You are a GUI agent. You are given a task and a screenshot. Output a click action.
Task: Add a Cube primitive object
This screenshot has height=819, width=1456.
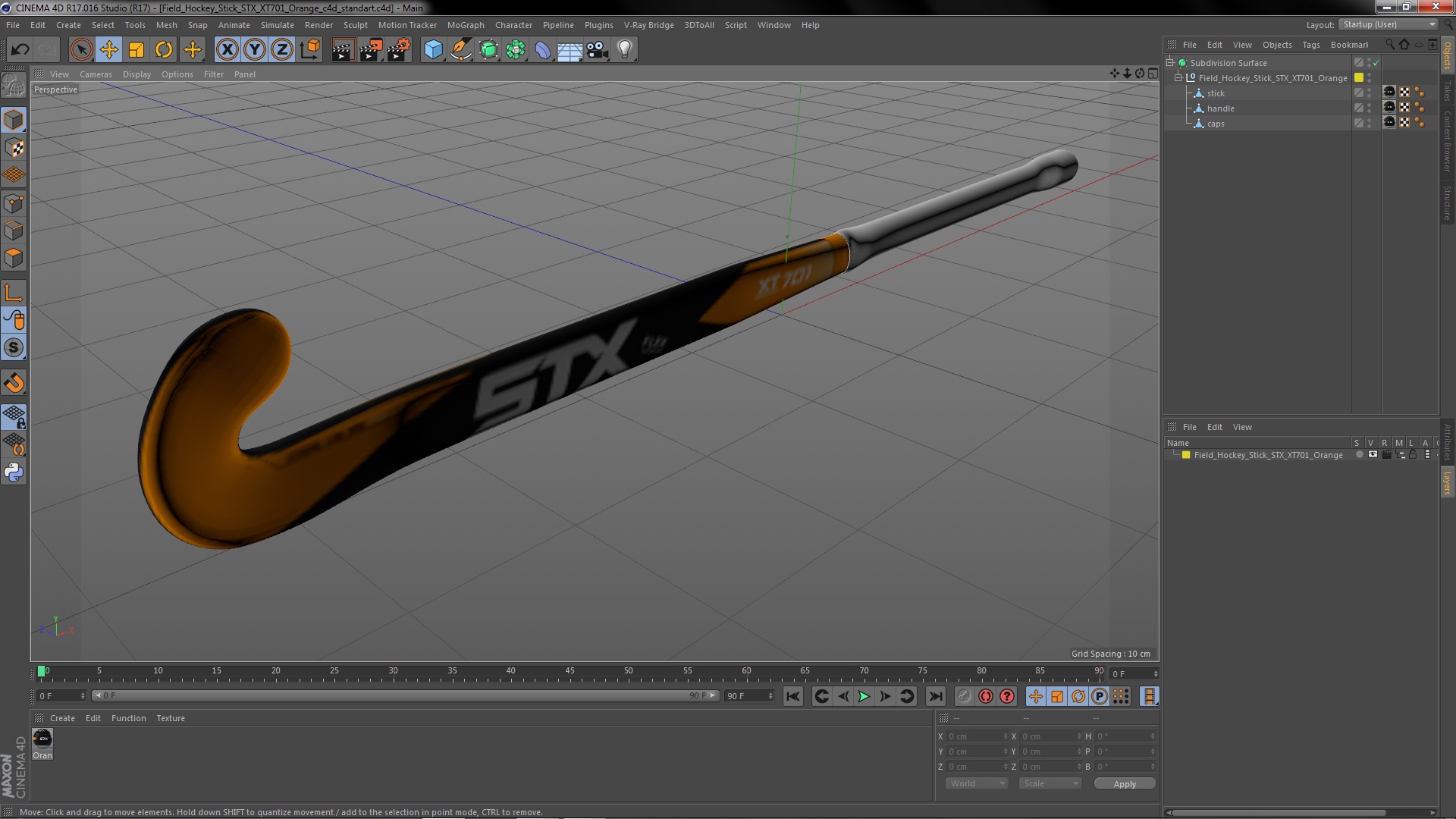(x=433, y=50)
